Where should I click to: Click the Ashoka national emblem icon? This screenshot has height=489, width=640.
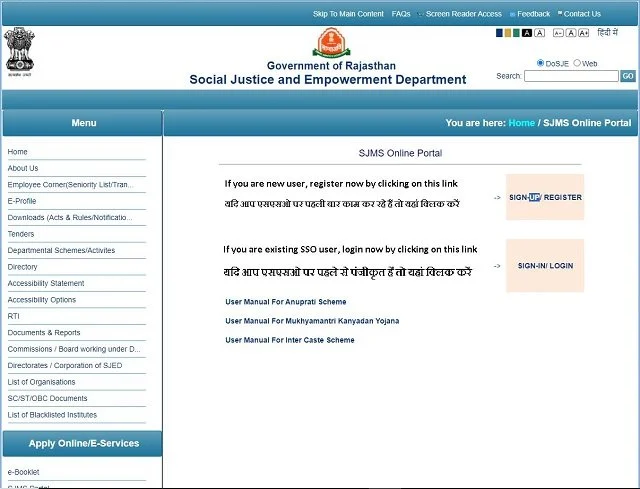point(19,52)
